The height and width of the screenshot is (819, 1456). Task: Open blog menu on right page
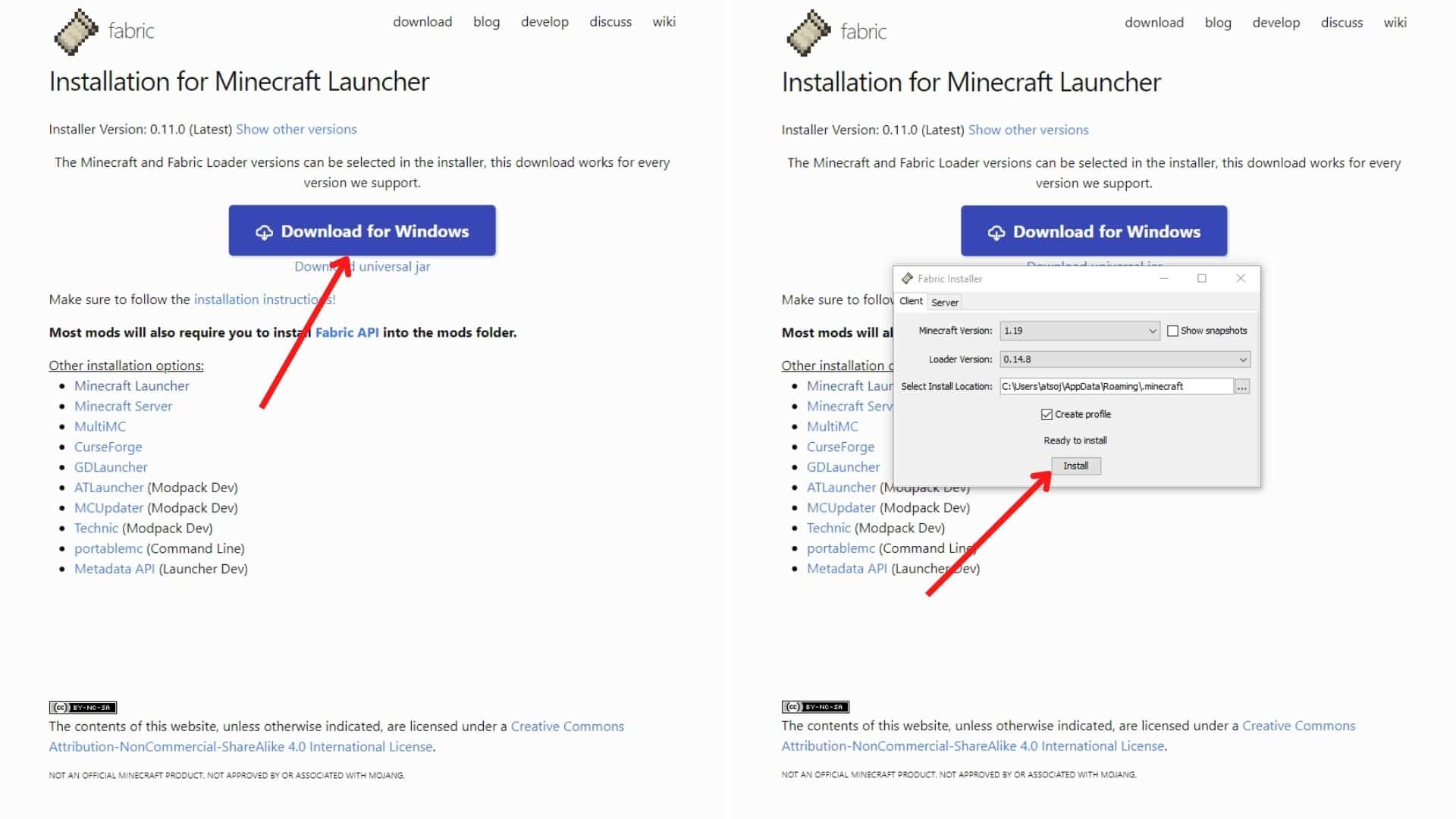pos(1218,23)
